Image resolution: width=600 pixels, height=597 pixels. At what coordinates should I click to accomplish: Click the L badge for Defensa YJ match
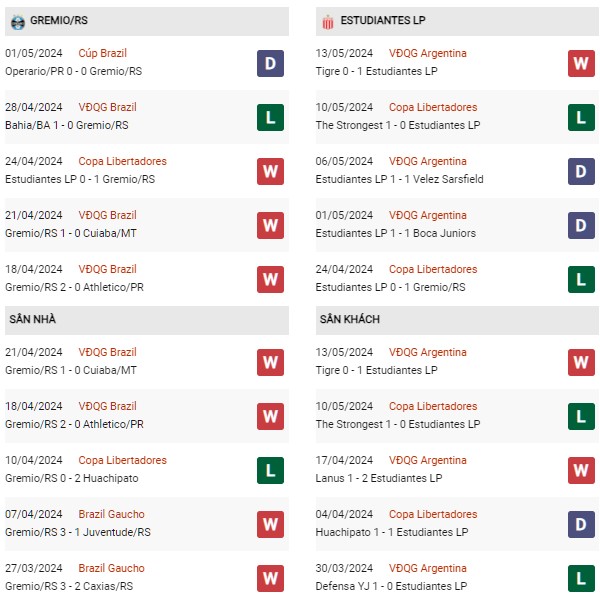(581, 578)
